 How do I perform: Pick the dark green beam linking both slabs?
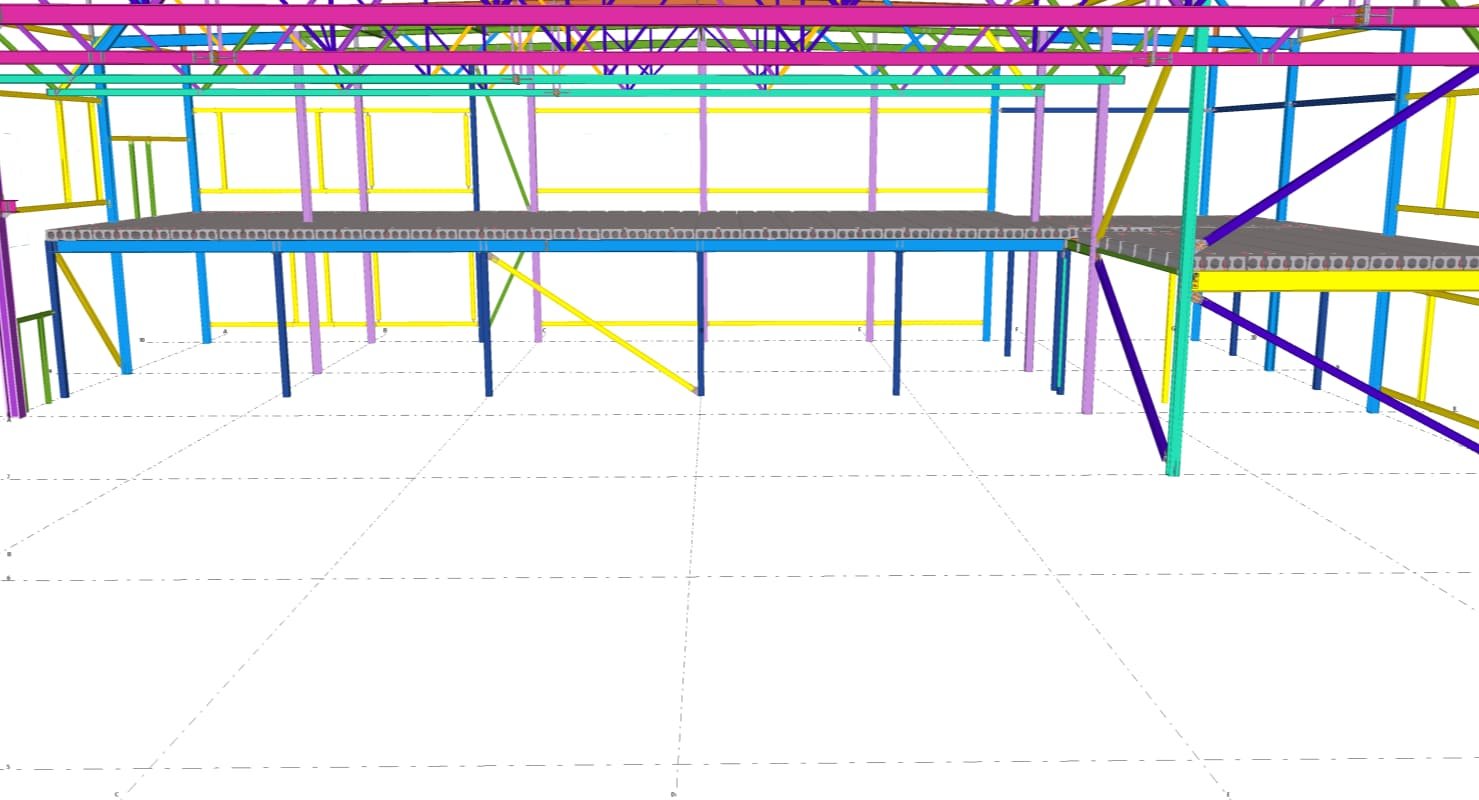click(1128, 255)
